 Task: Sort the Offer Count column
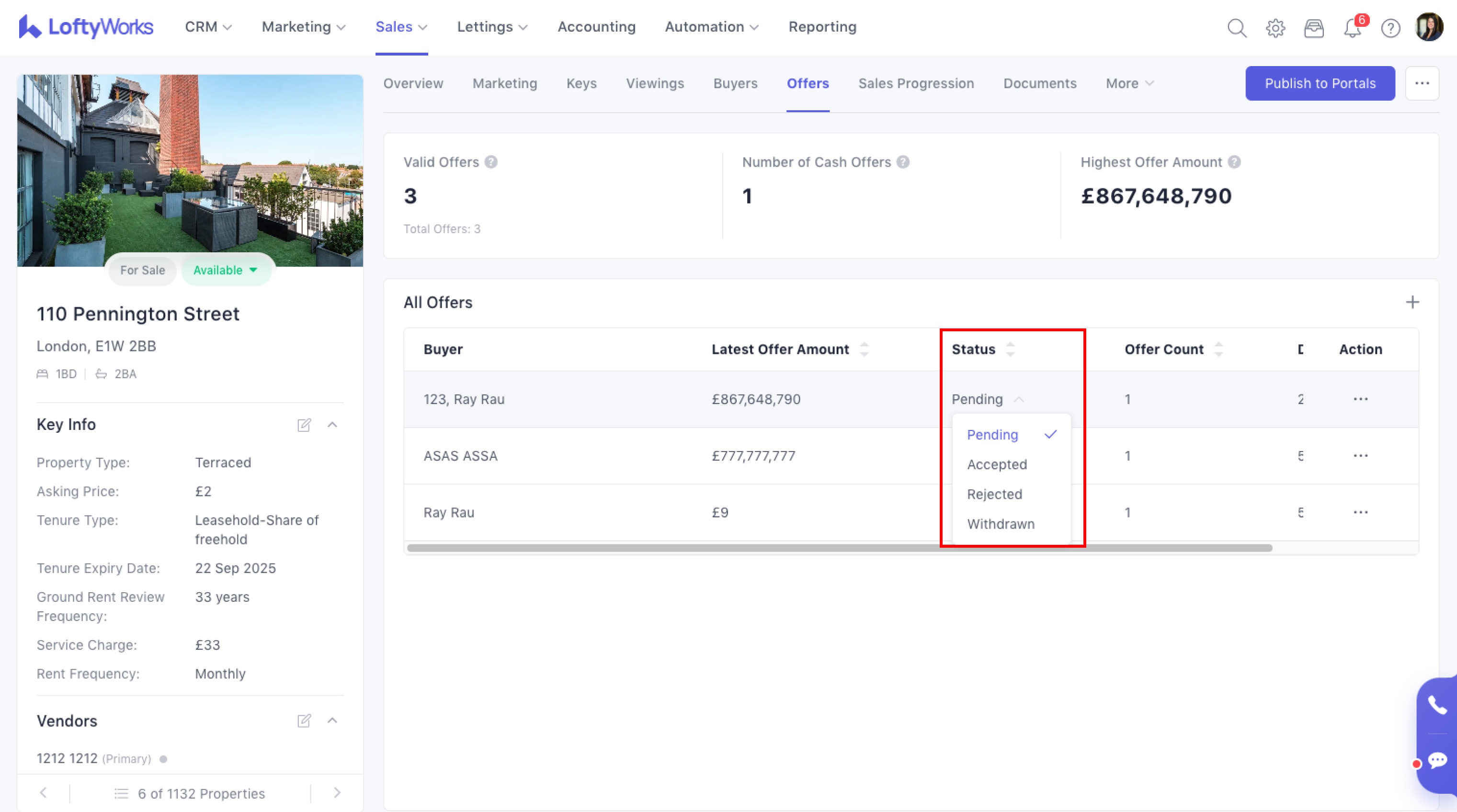point(1218,350)
